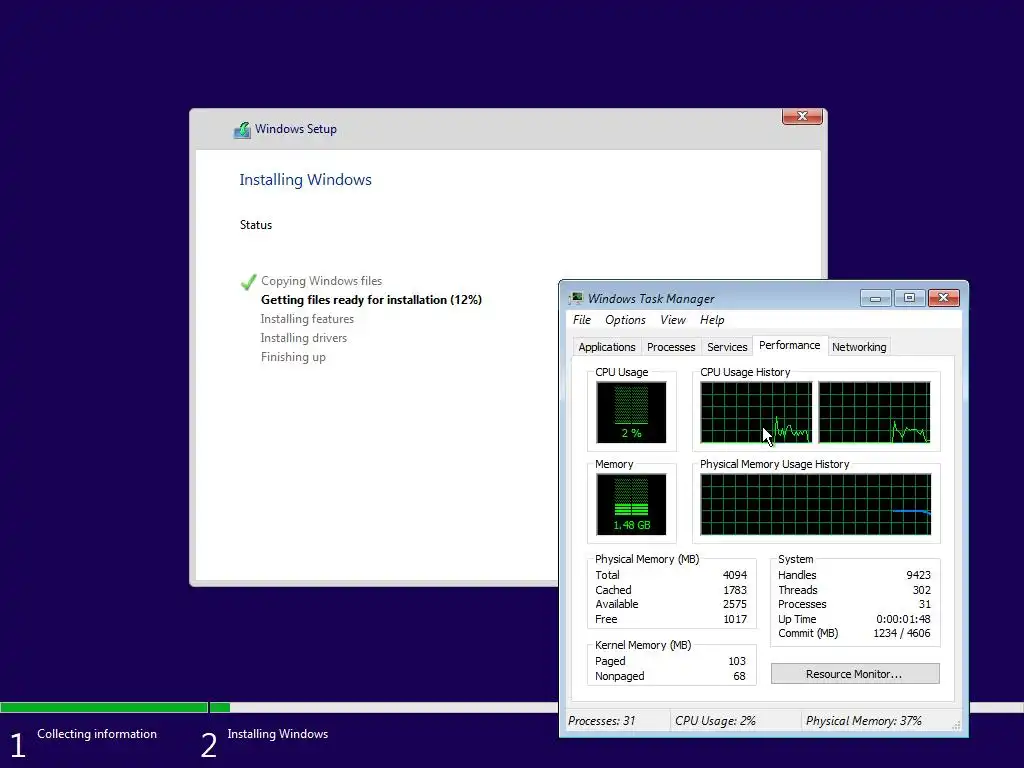The height and width of the screenshot is (768, 1024).
Task: Maximize the Task Manager window
Action: click(x=909, y=298)
